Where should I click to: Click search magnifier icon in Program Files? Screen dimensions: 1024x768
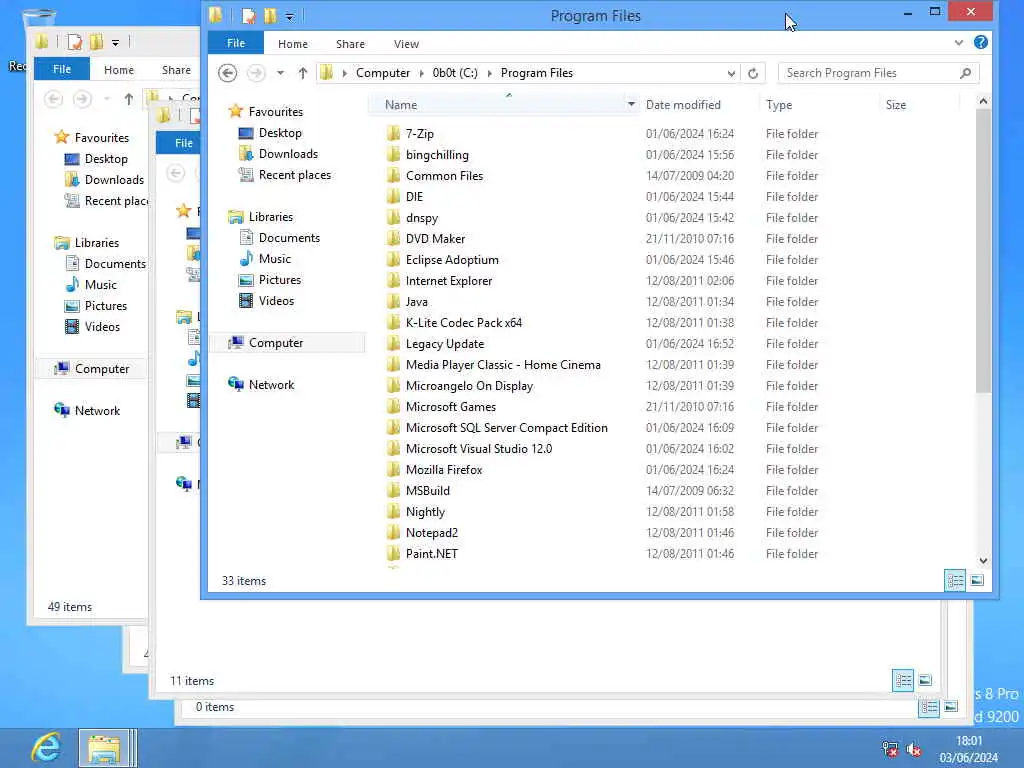[x=965, y=73]
